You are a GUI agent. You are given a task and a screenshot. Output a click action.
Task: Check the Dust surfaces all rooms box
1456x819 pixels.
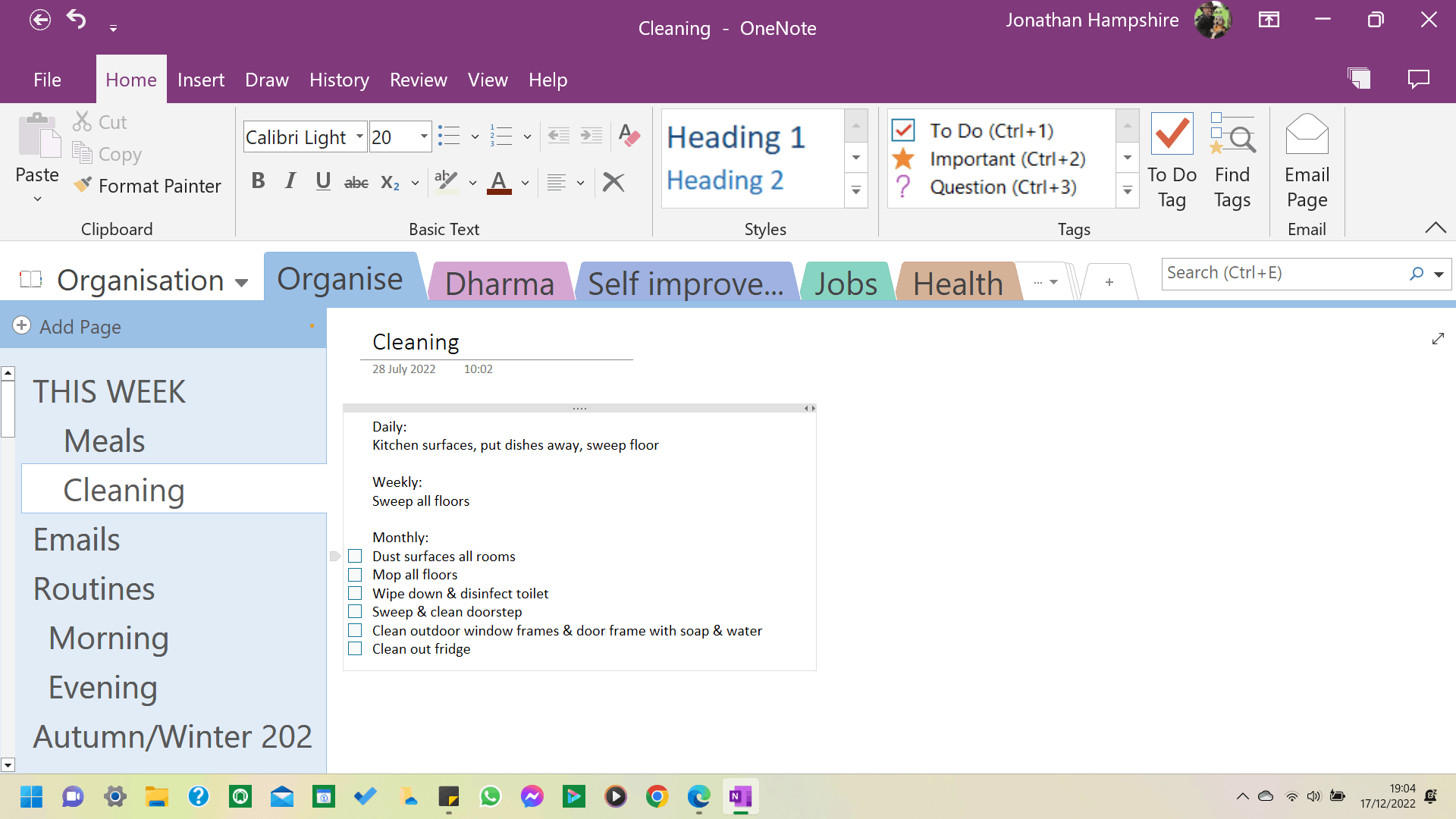(x=355, y=556)
